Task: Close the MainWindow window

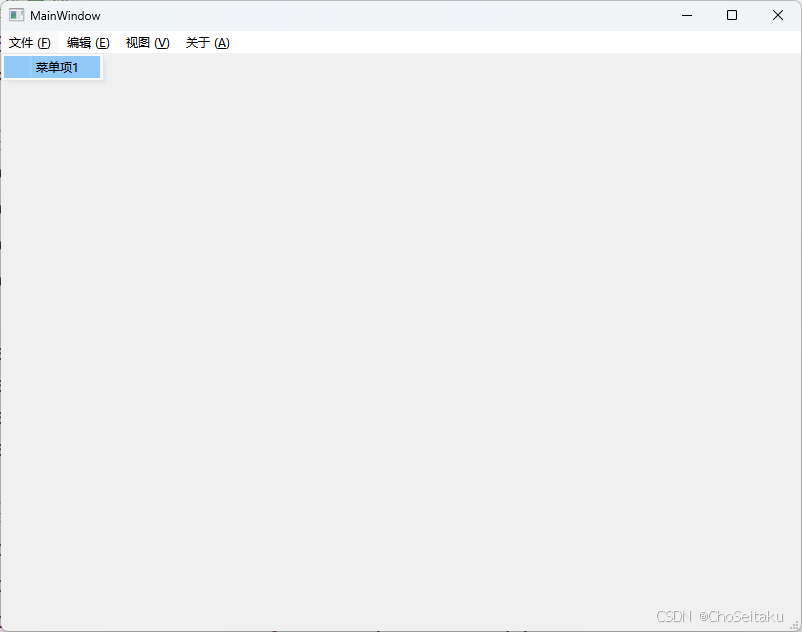Action: (x=777, y=15)
